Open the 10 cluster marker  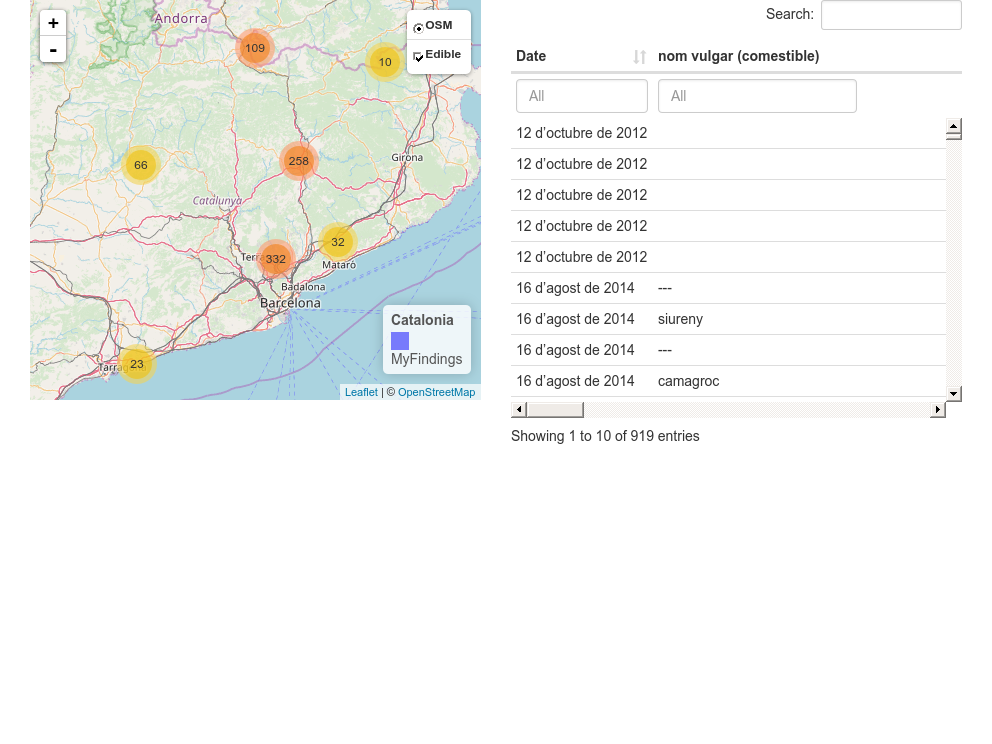(385, 62)
